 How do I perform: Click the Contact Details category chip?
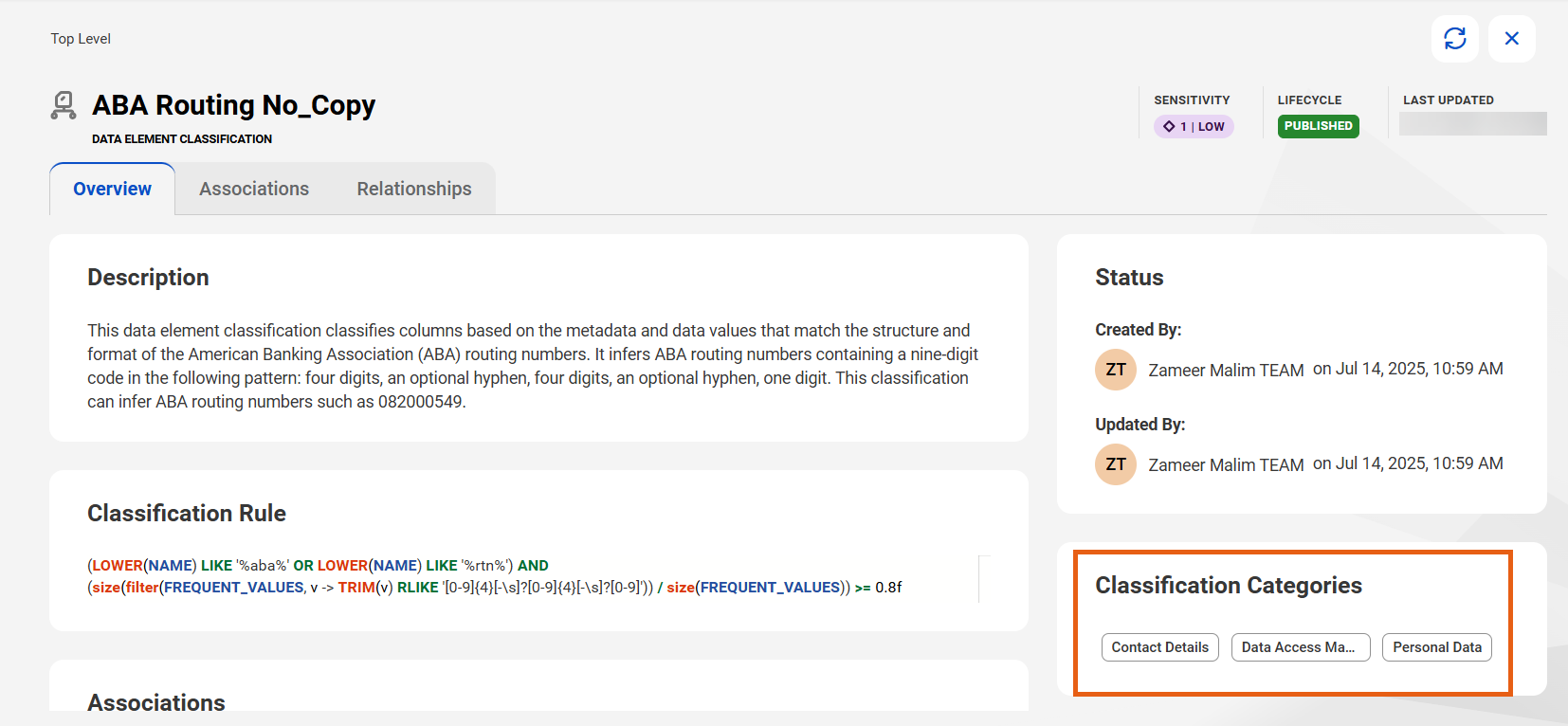pyautogui.click(x=1159, y=647)
